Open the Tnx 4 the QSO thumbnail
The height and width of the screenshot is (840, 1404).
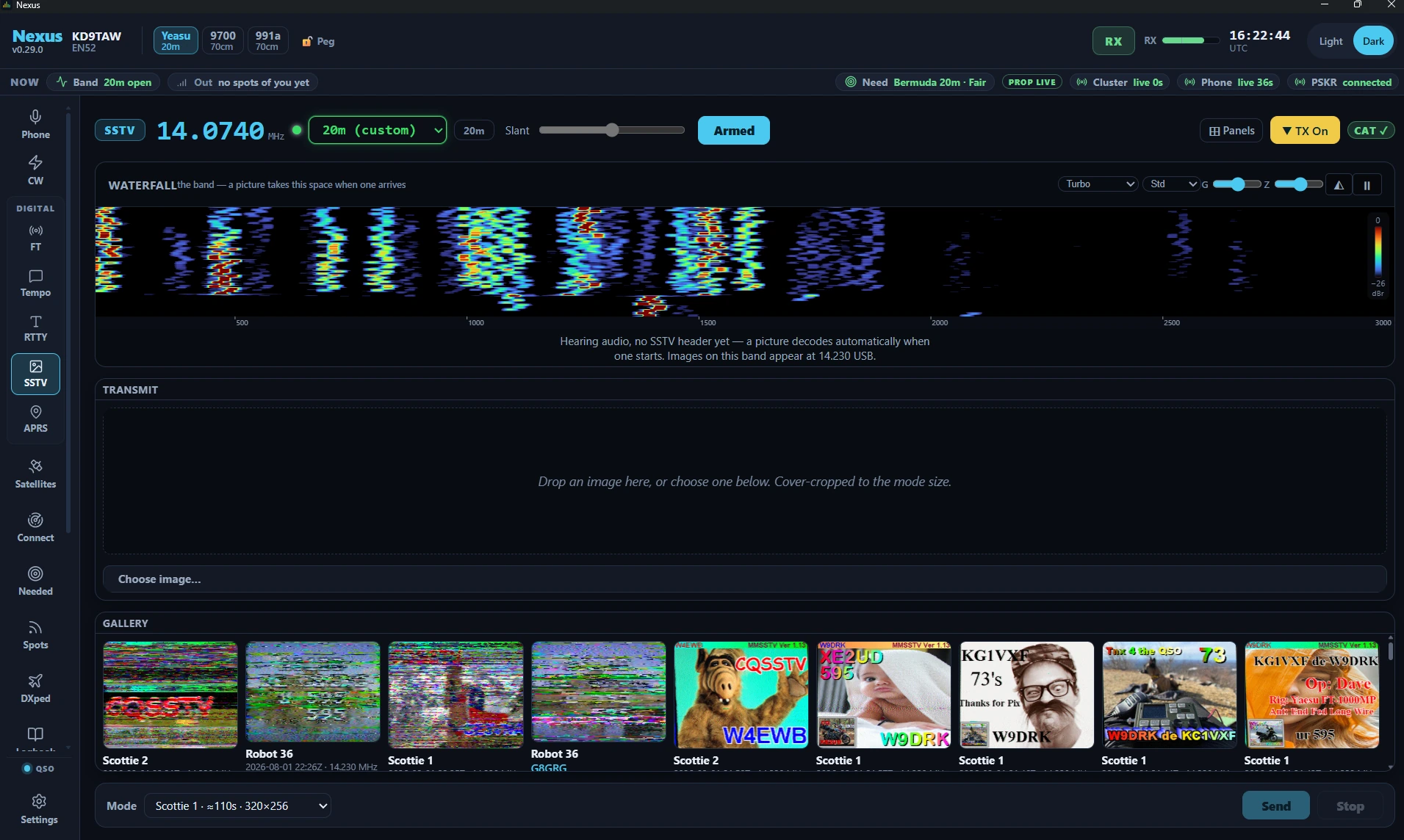pyautogui.click(x=1169, y=695)
